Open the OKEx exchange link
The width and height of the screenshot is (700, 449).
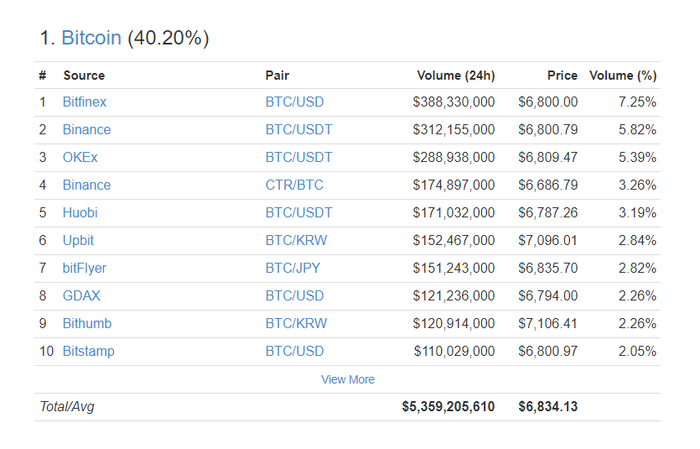[x=80, y=157]
